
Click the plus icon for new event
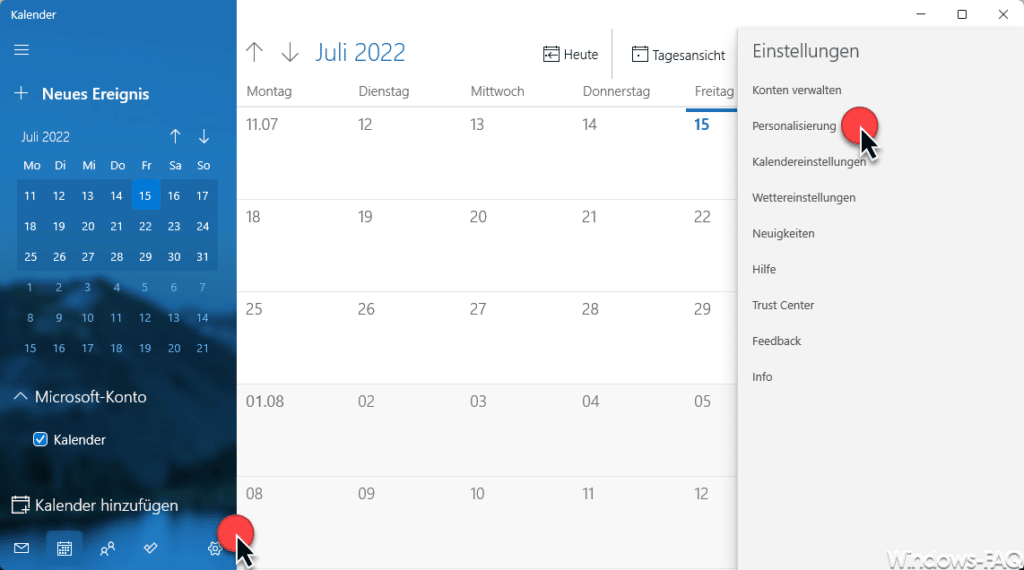[x=21, y=93]
